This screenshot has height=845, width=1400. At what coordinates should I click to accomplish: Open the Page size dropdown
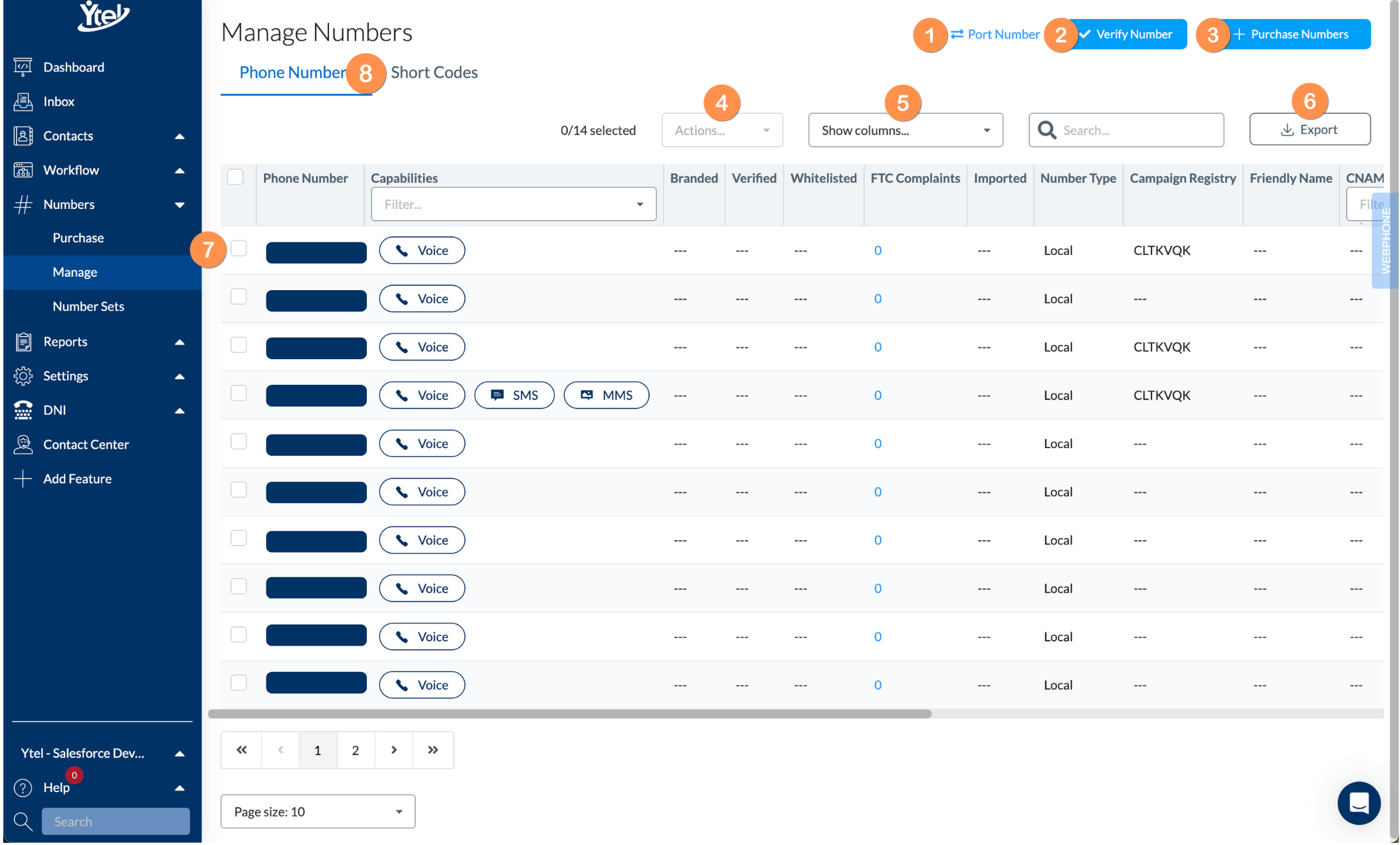click(318, 812)
